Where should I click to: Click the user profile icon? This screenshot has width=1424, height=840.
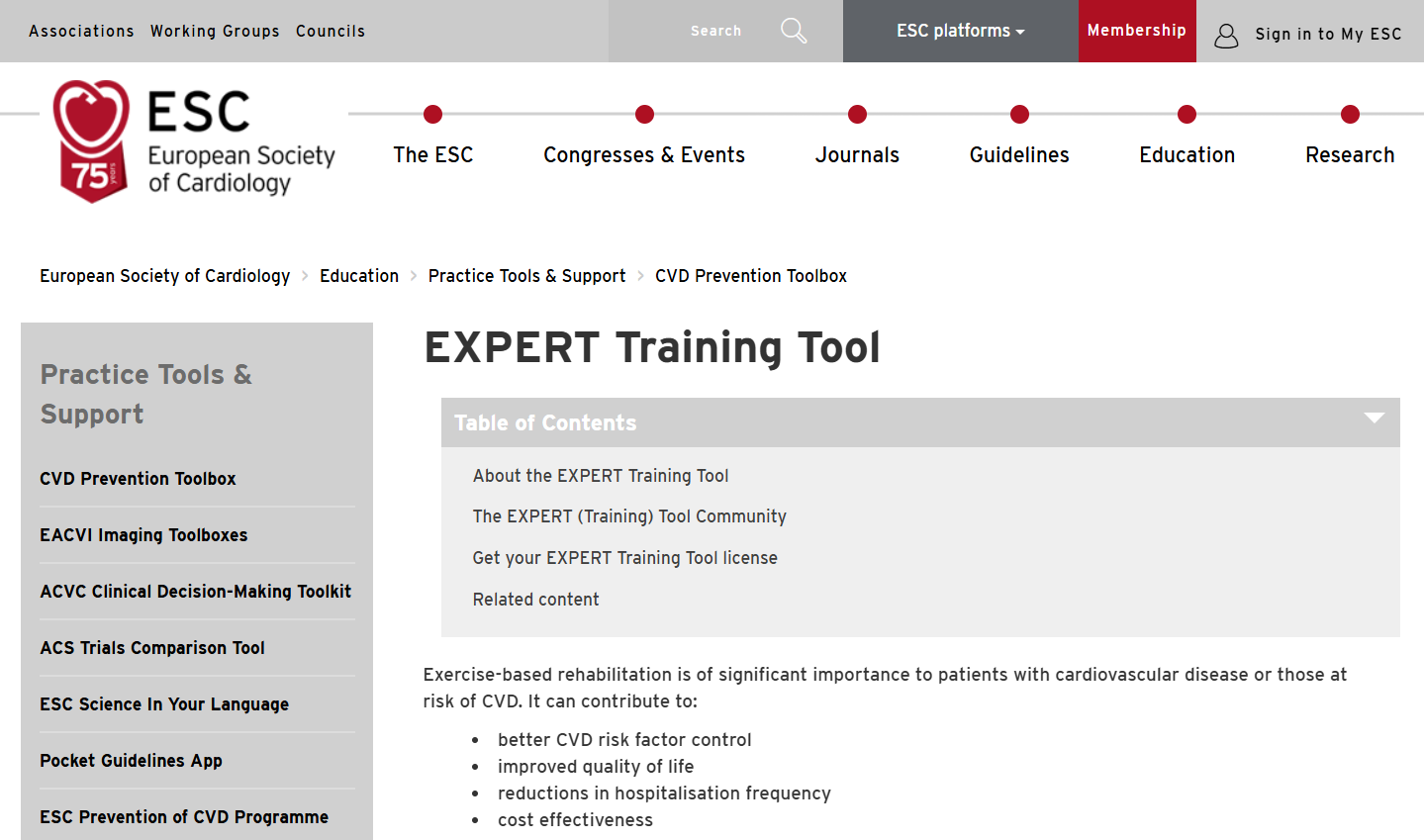pyautogui.click(x=1226, y=36)
